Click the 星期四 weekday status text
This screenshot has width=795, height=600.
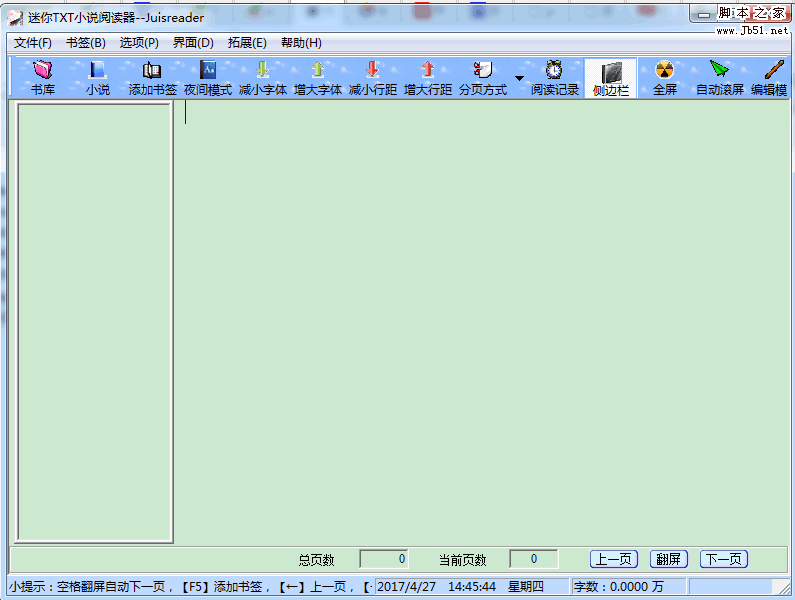(526, 587)
